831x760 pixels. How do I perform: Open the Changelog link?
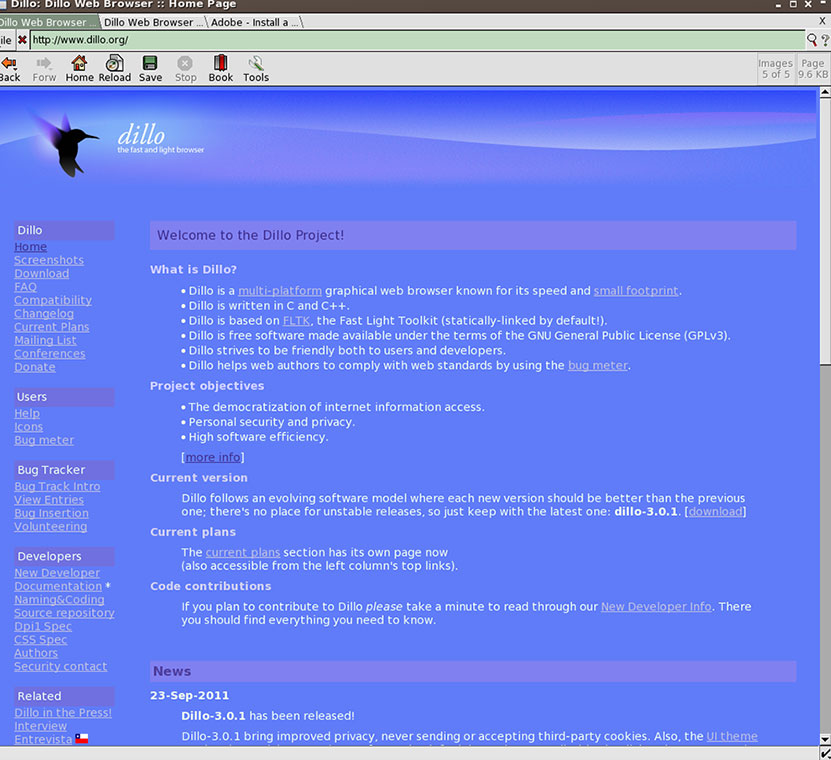pos(44,314)
